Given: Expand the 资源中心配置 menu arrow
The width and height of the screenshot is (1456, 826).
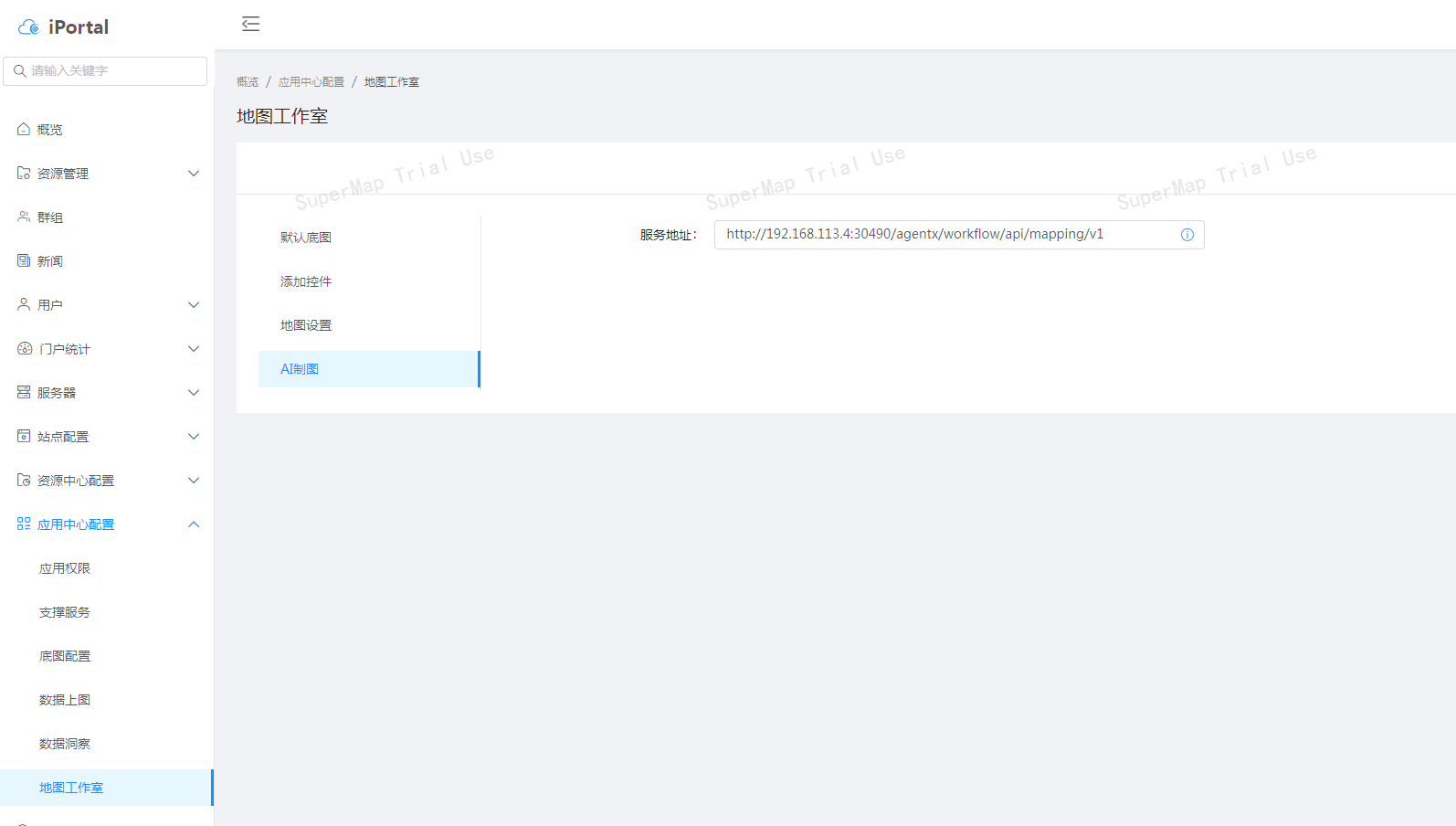Looking at the screenshot, I should coord(194,481).
